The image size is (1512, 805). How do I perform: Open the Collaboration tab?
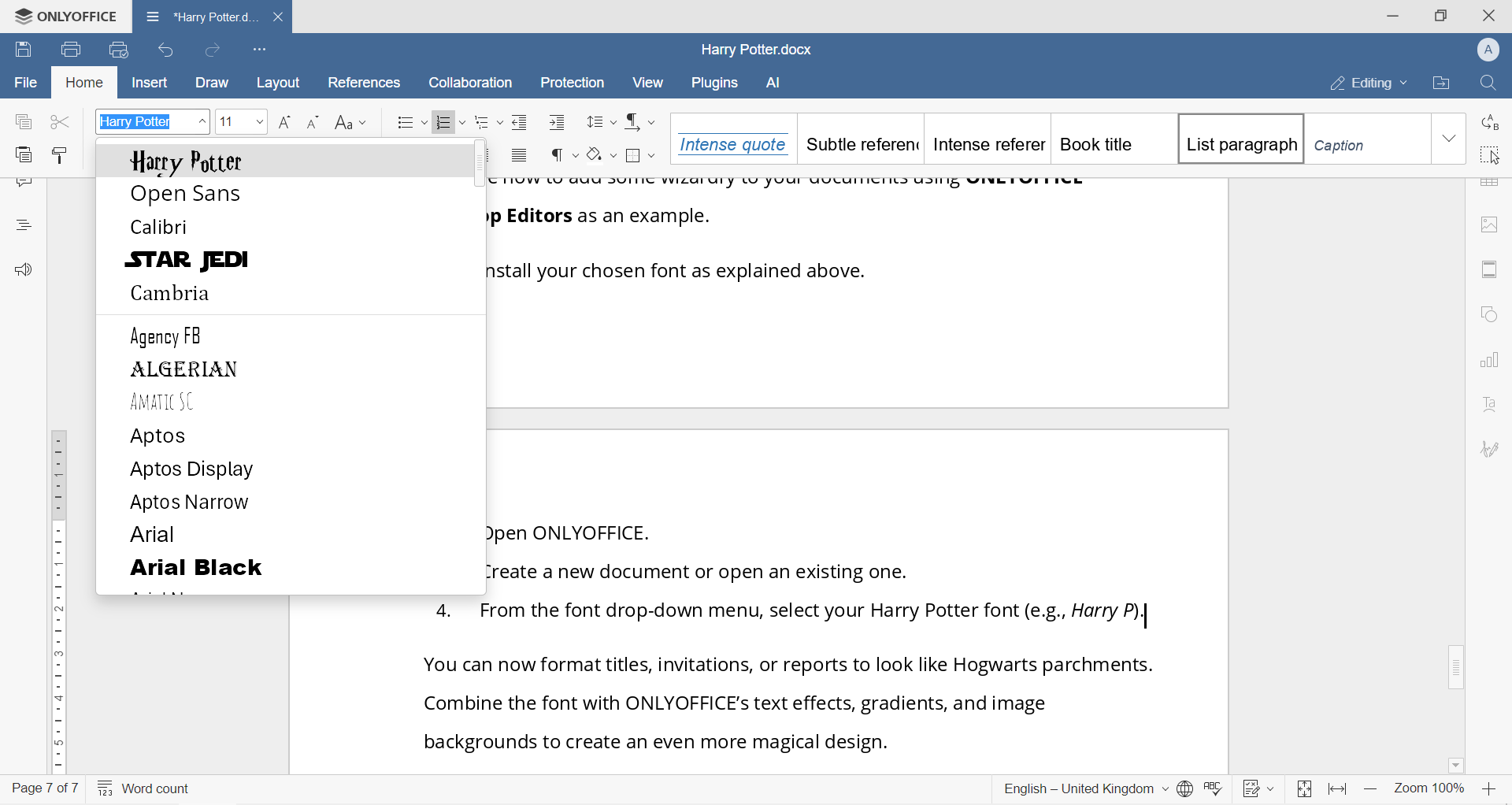click(x=470, y=82)
